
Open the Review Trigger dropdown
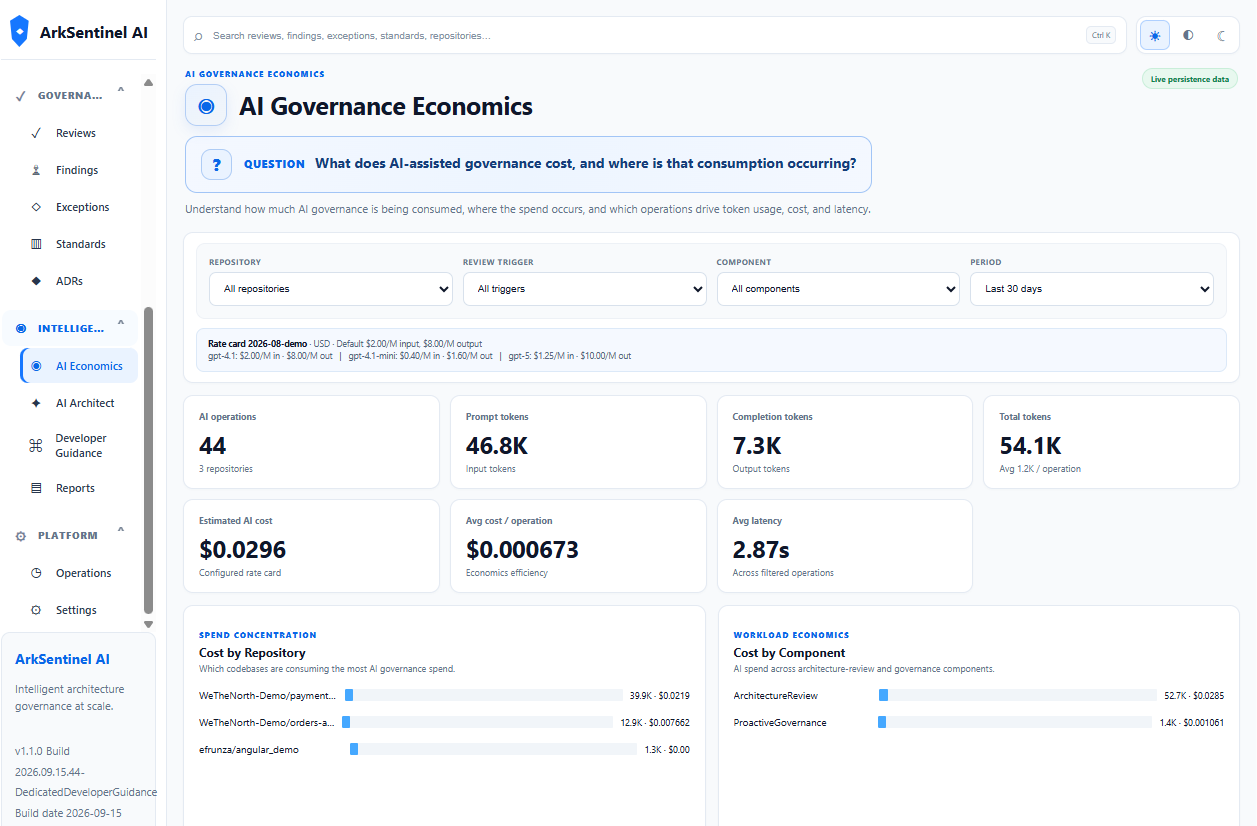click(585, 289)
